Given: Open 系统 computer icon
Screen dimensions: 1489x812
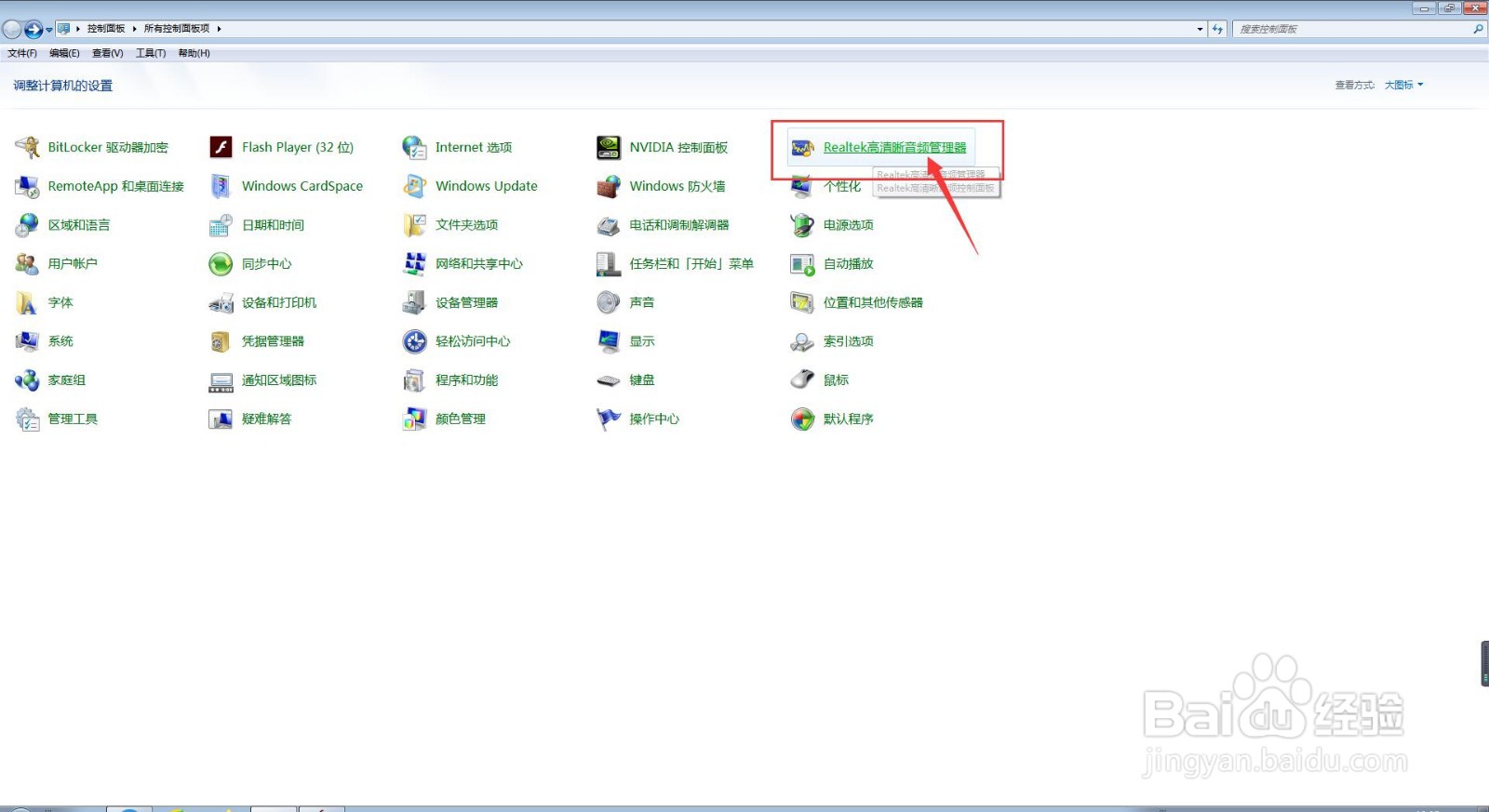Looking at the screenshot, I should pos(28,341).
